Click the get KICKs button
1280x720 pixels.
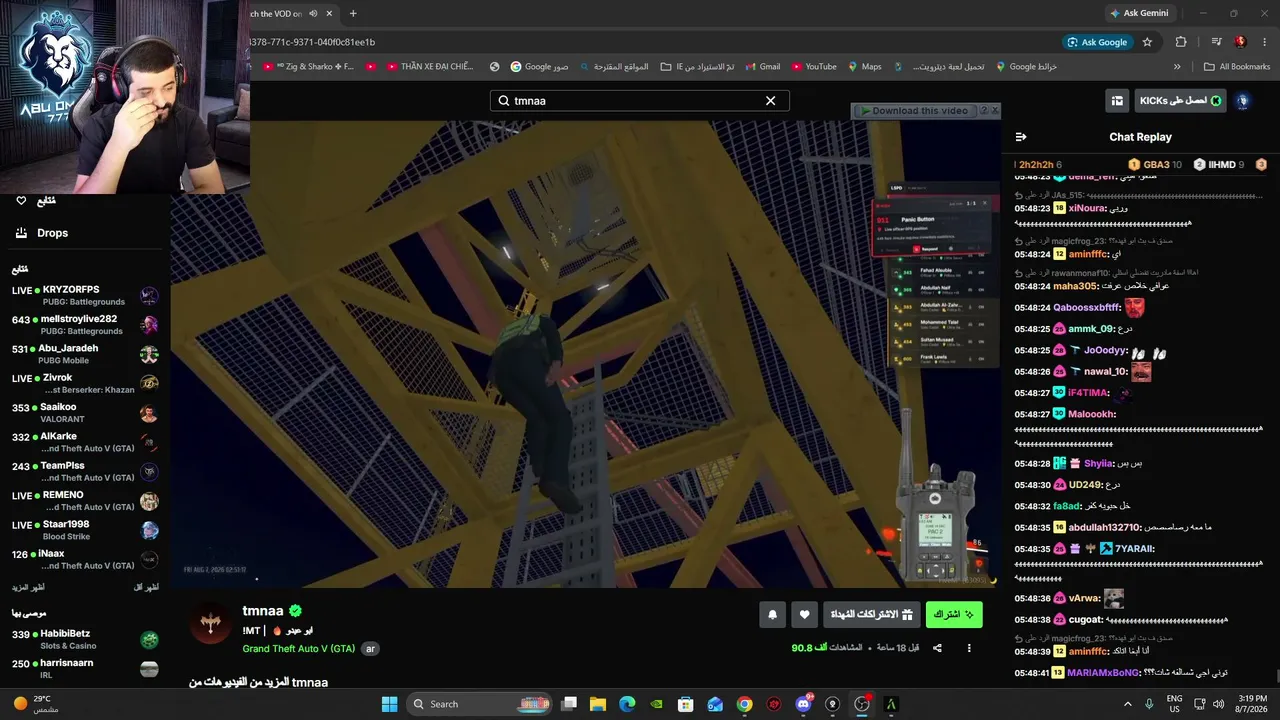pos(1180,101)
